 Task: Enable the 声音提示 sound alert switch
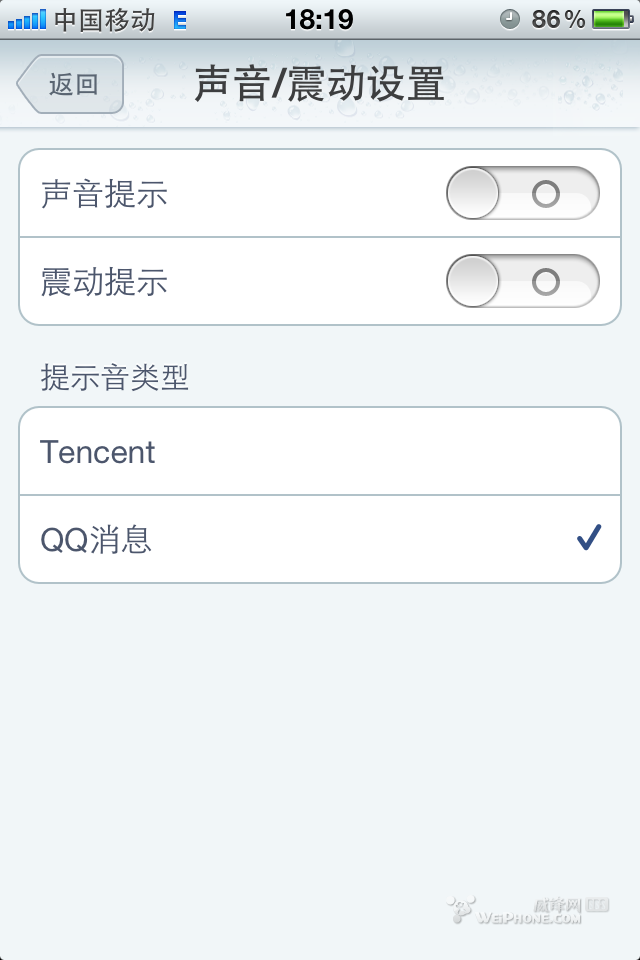point(524,192)
